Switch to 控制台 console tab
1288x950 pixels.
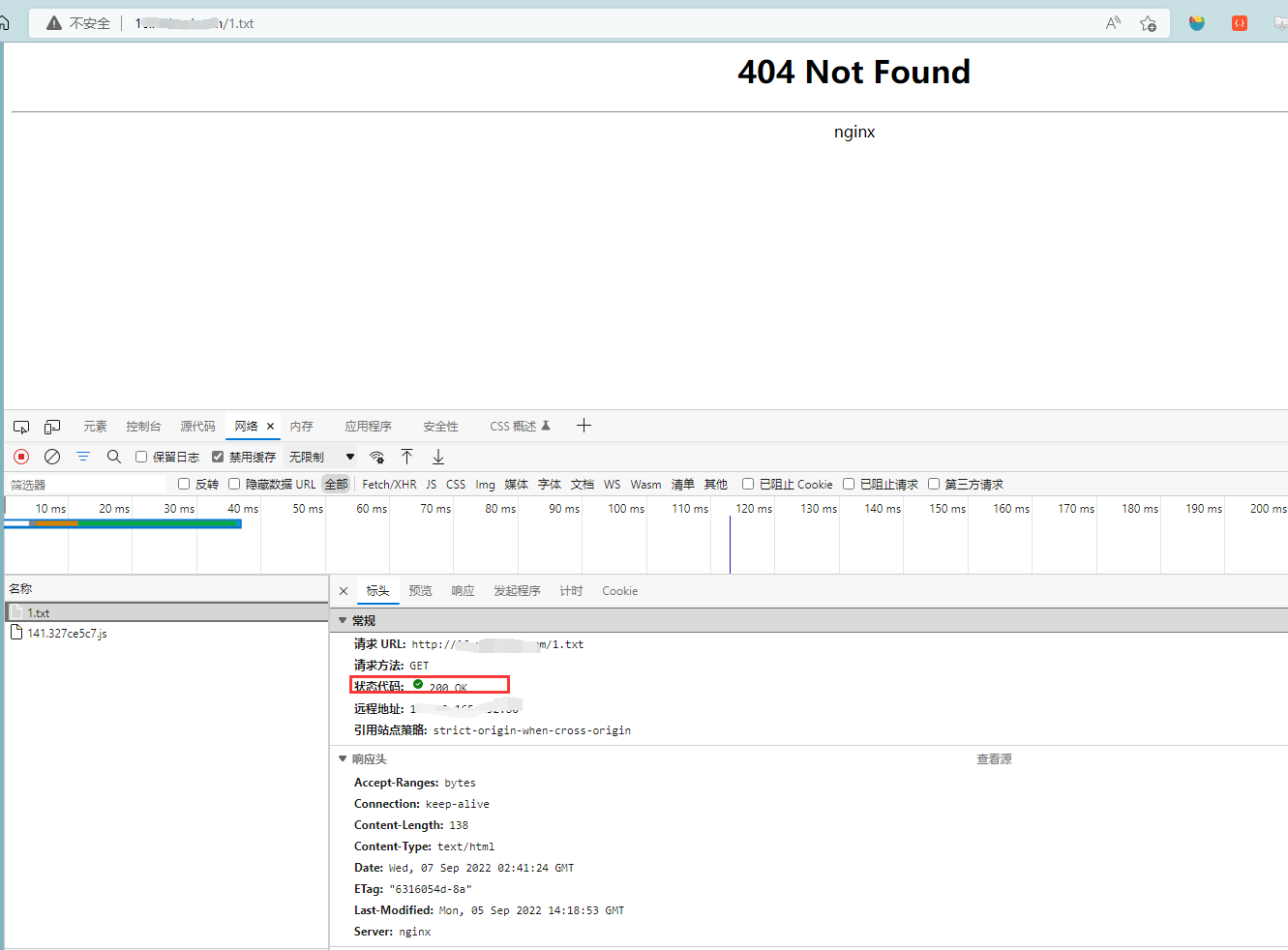143,427
